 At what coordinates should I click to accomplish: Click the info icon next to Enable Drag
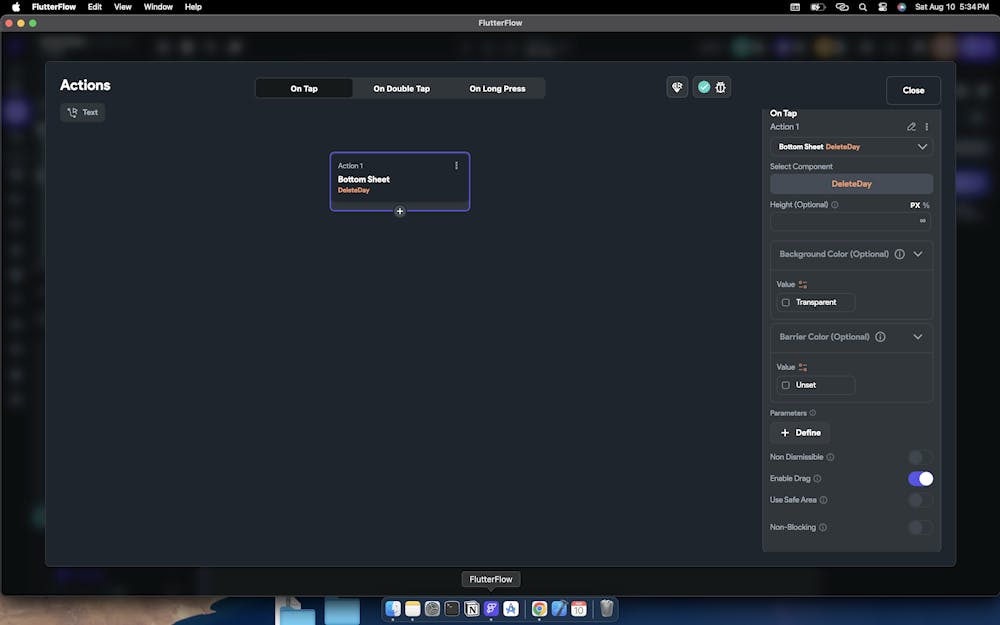pyautogui.click(x=818, y=478)
